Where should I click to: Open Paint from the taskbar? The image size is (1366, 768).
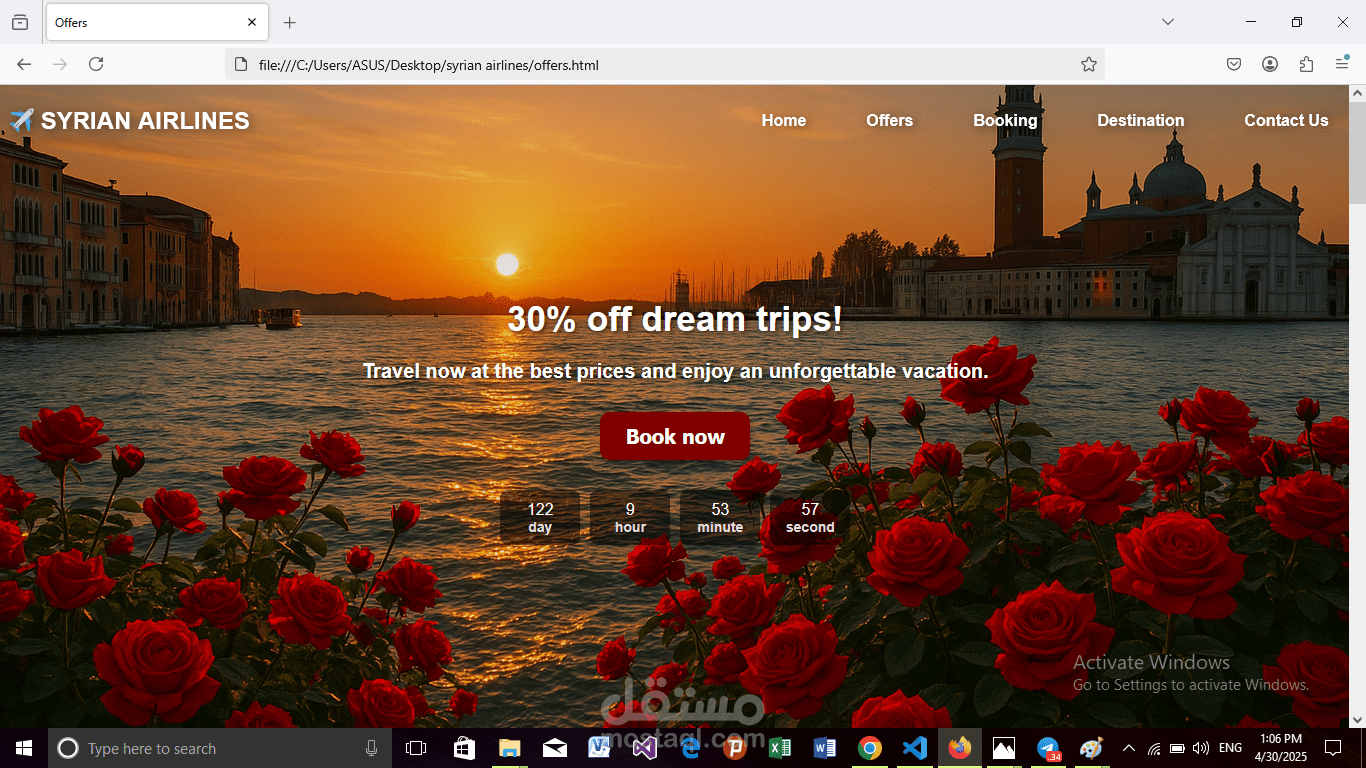[x=1091, y=748]
